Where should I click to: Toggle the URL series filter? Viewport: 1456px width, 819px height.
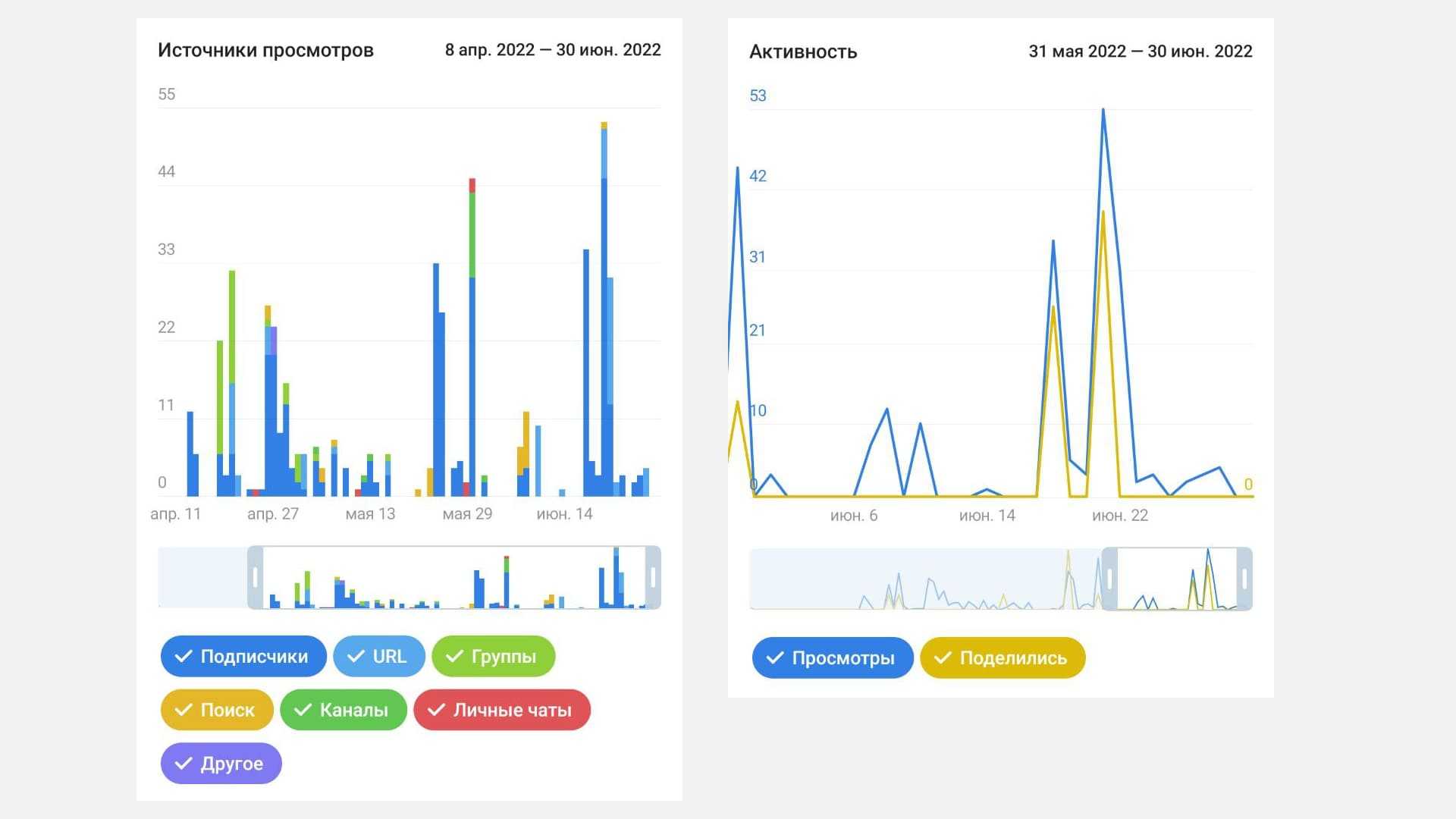(379, 657)
